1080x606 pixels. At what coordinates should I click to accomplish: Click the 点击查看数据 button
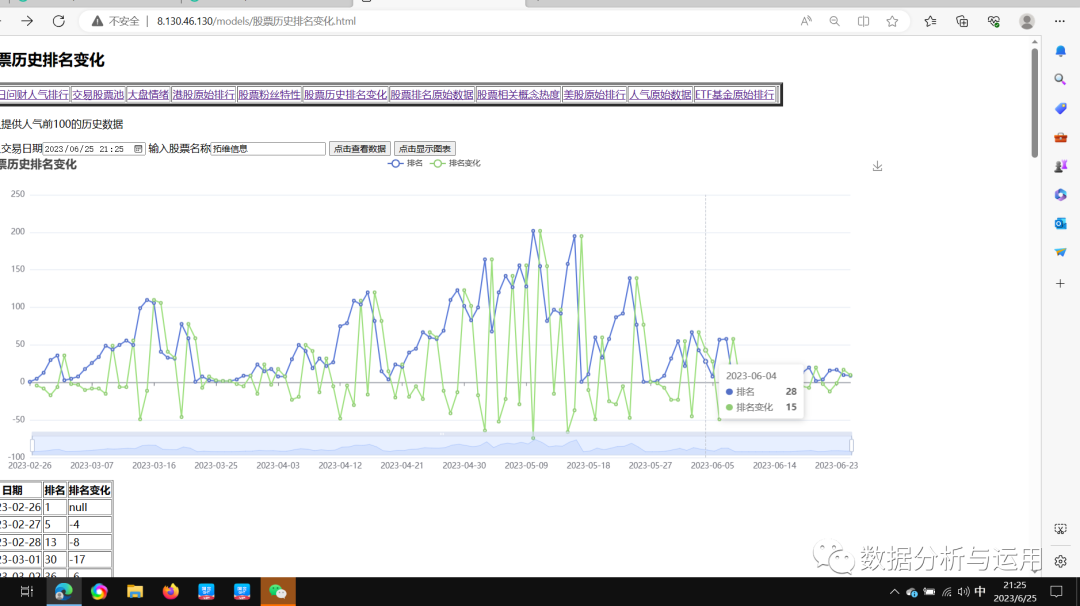(360, 149)
